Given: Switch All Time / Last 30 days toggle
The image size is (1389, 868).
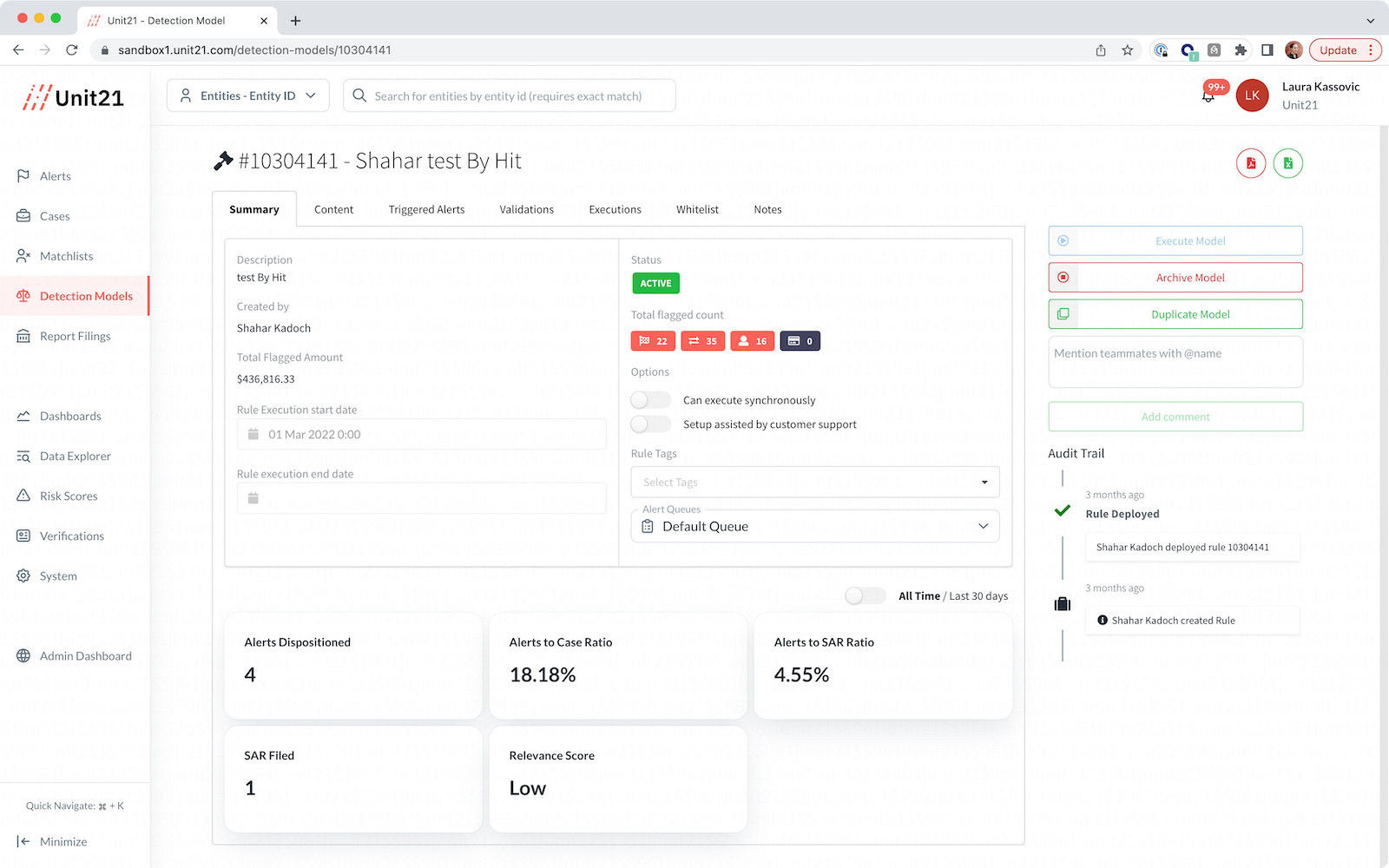Looking at the screenshot, I should coord(866,595).
